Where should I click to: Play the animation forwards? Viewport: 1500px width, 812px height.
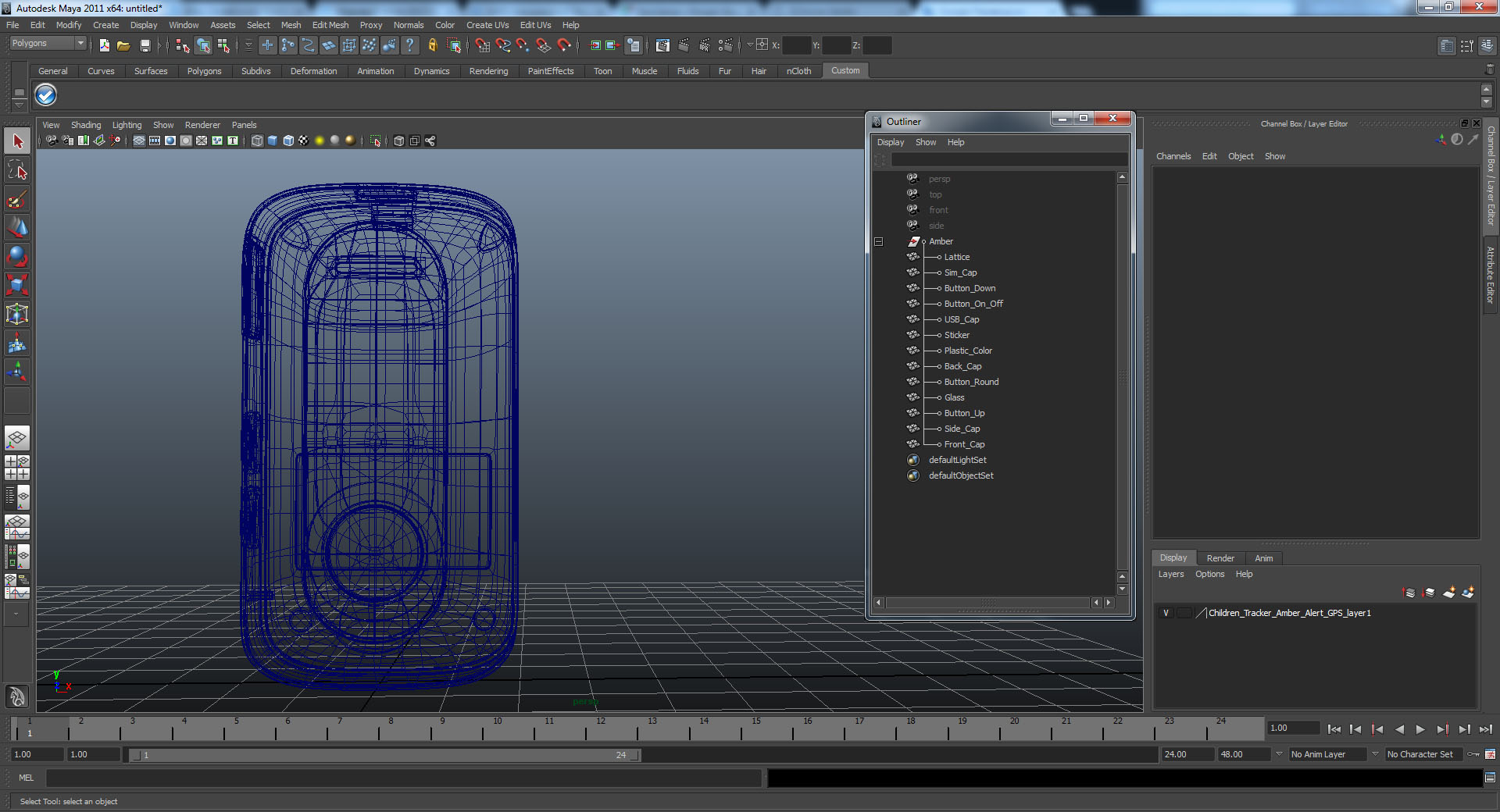point(1420,729)
